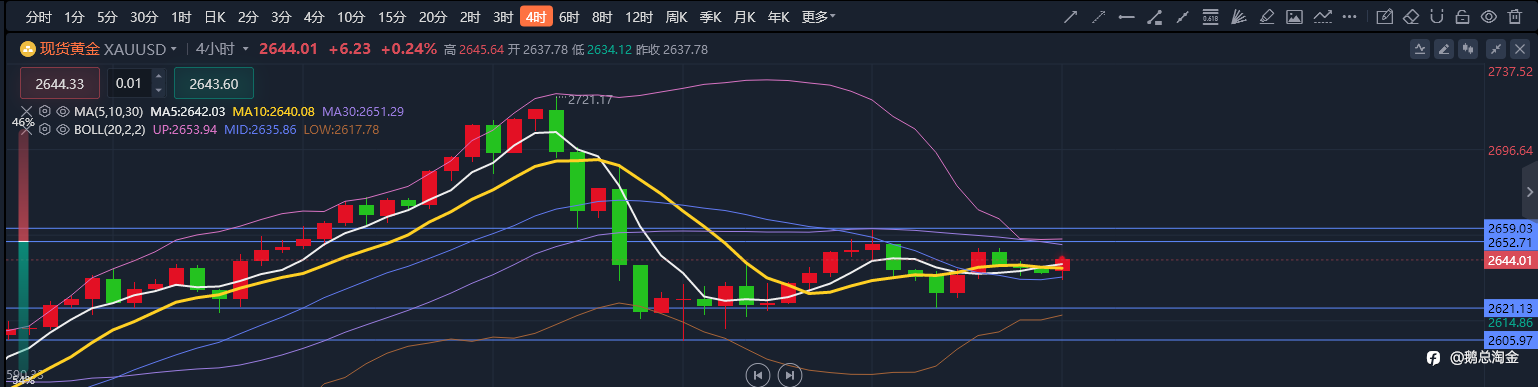Switch to 10分 timeframe

[351, 17]
